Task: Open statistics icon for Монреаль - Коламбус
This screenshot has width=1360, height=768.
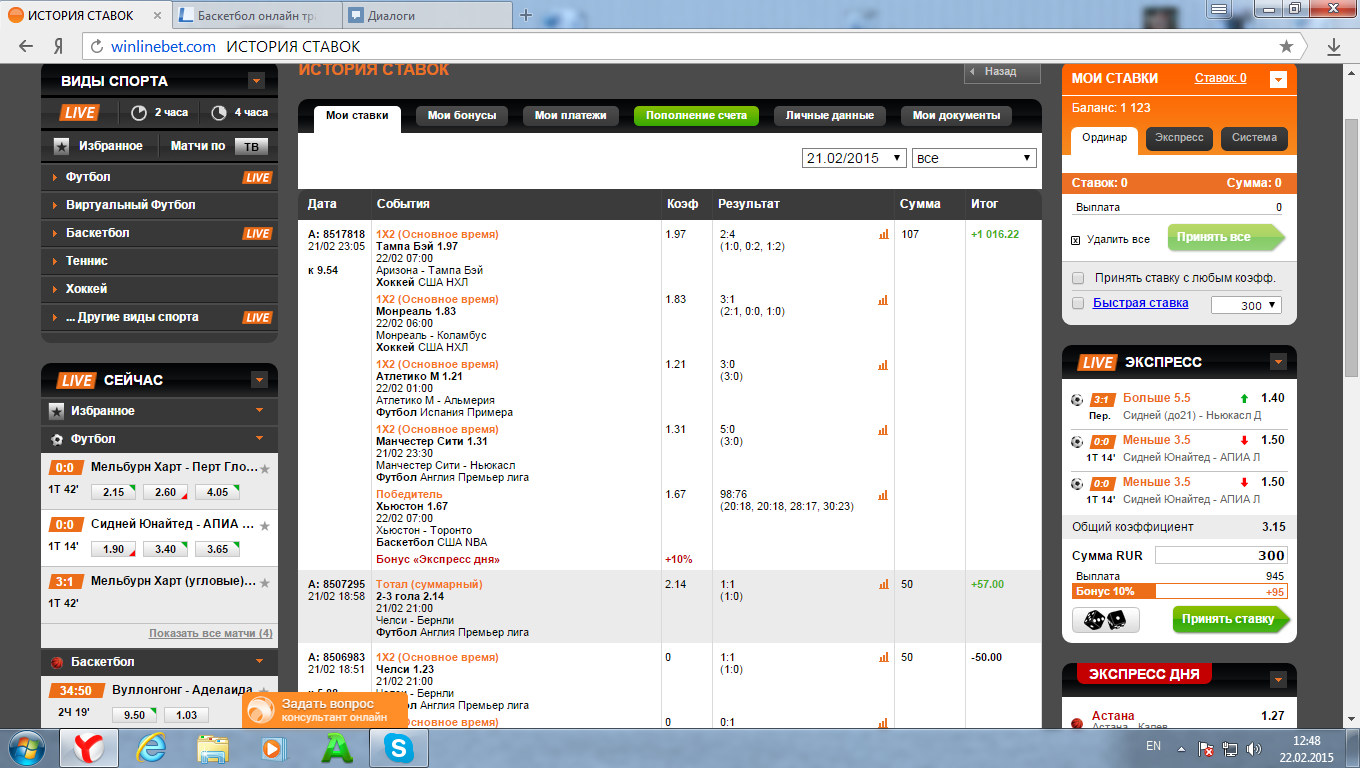Action: [883, 299]
